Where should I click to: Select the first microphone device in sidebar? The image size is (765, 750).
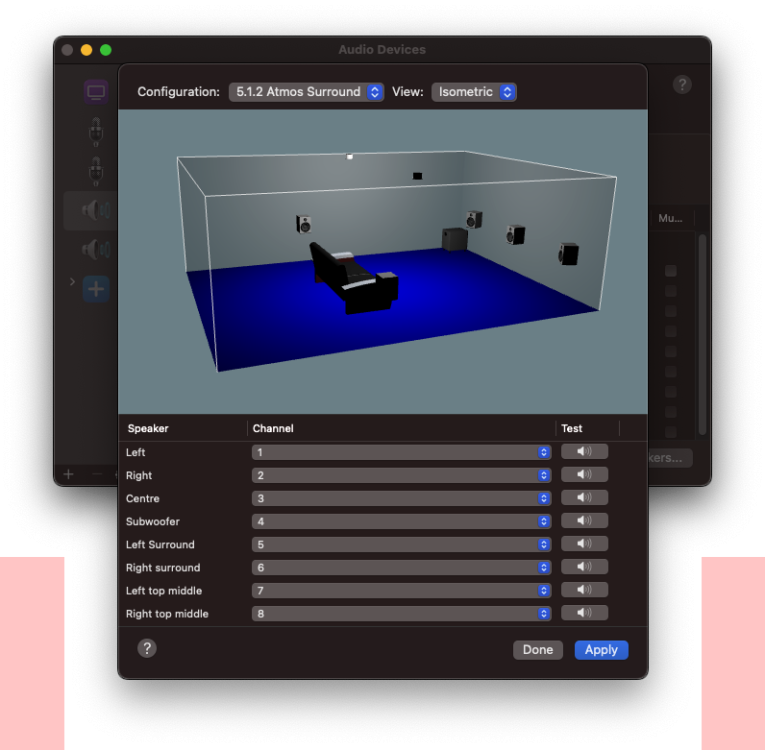pyautogui.click(x=96, y=132)
